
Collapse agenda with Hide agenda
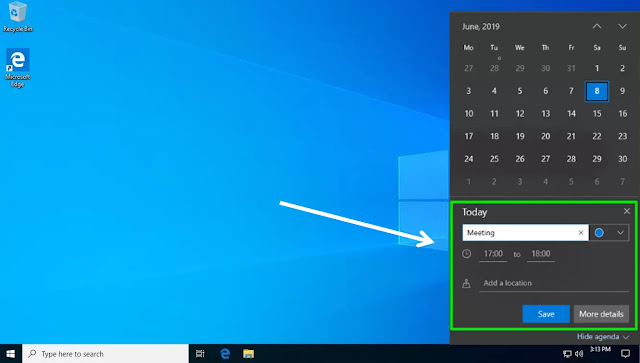point(602,337)
